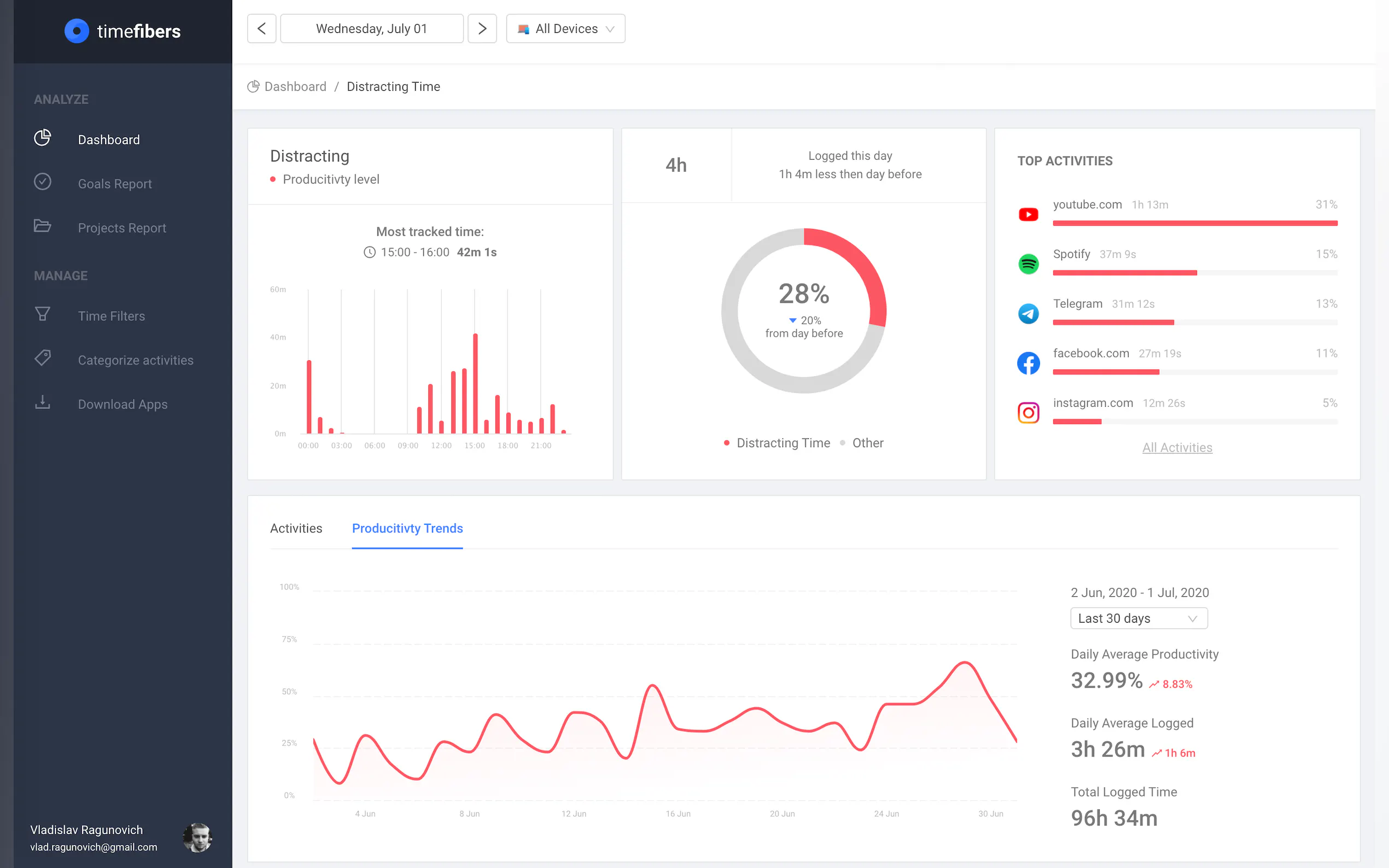
Task: Open the All Devices dropdown
Action: click(565, 29)
